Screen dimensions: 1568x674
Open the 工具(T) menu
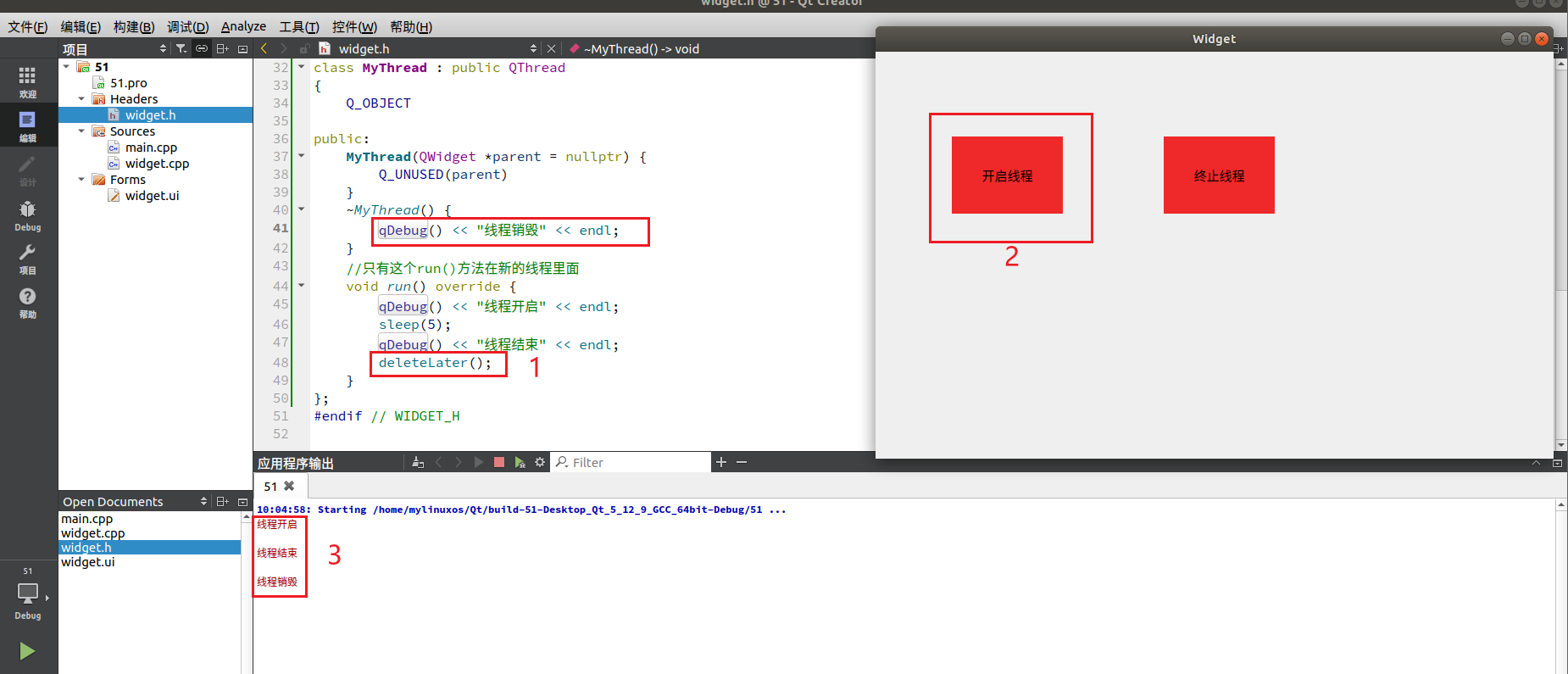tap(299, 27)
